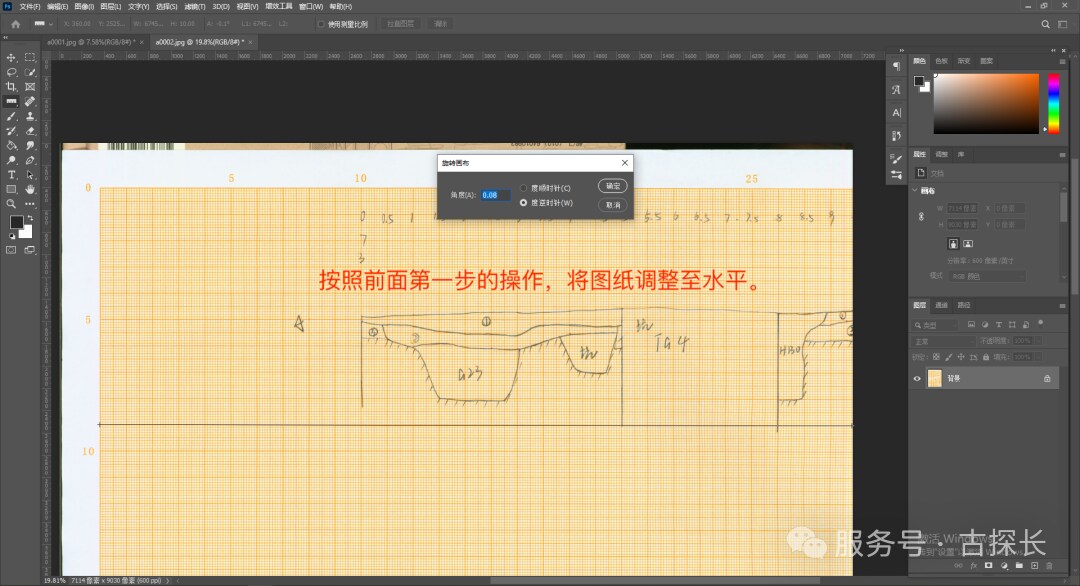This screenshot has height=586, width=1080.
Task: Open the Image menu
Action: (x=84, y=6)
